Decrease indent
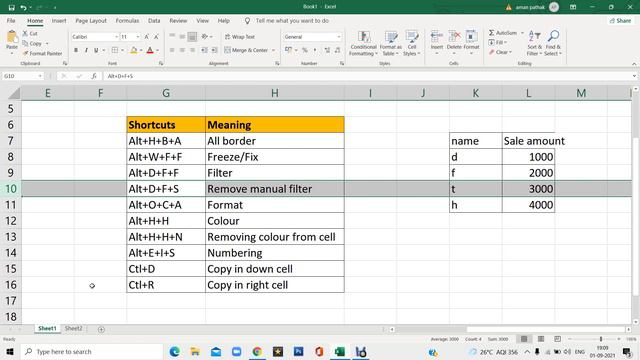This screenshot has width=640, height=360. pos(204,50)
